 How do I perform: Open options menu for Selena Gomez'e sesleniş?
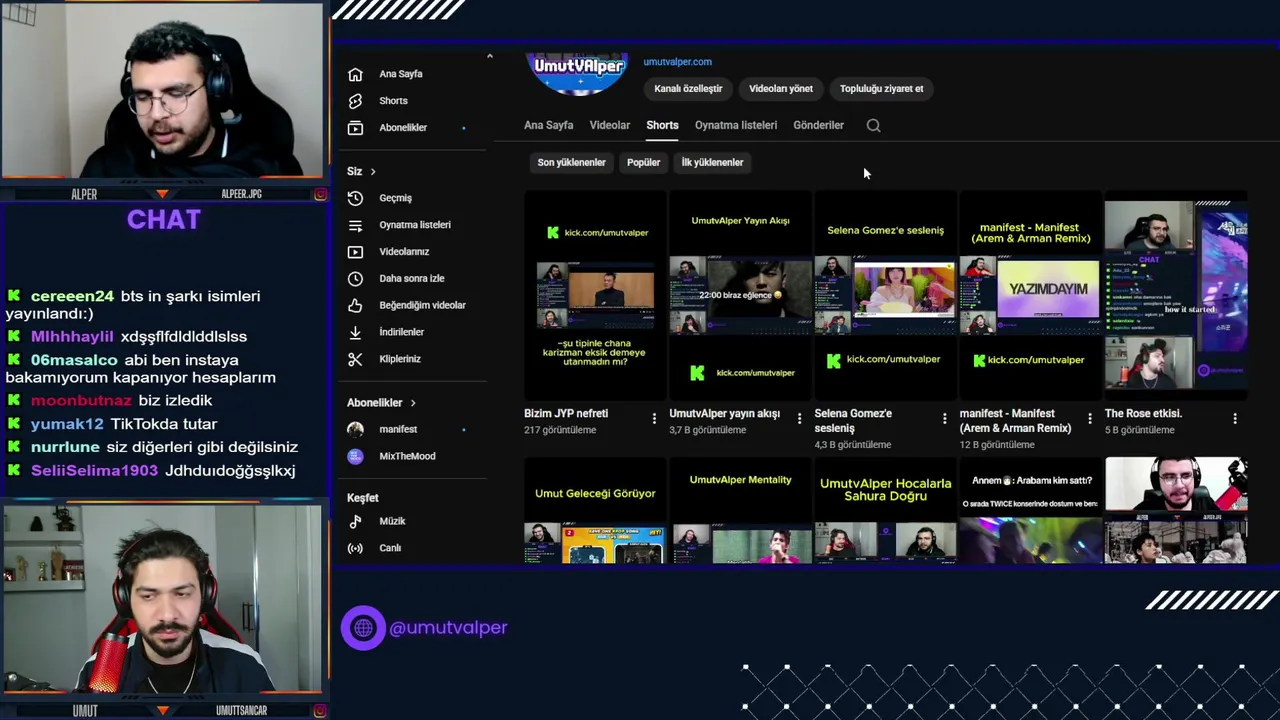tap(944, 418)
